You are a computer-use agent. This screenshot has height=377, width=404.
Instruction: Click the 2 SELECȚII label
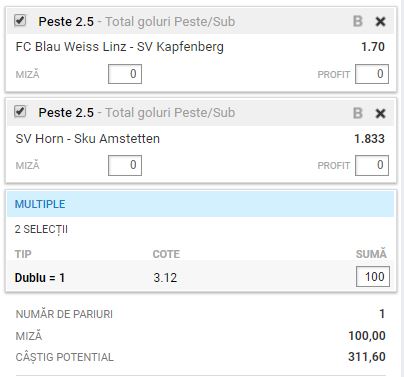[x=41, y=229]
